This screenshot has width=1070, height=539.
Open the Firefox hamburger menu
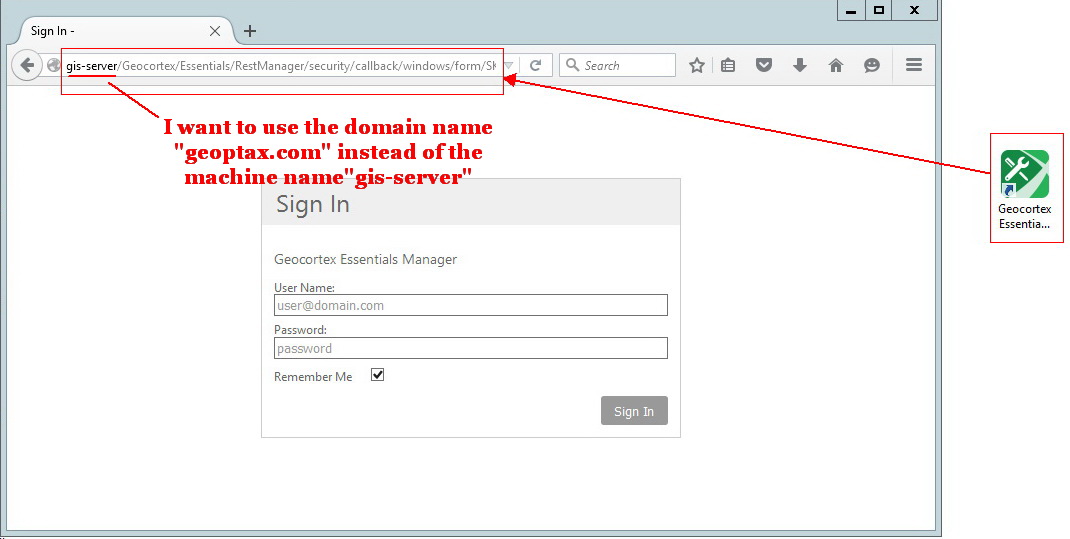tap(914, 65)
